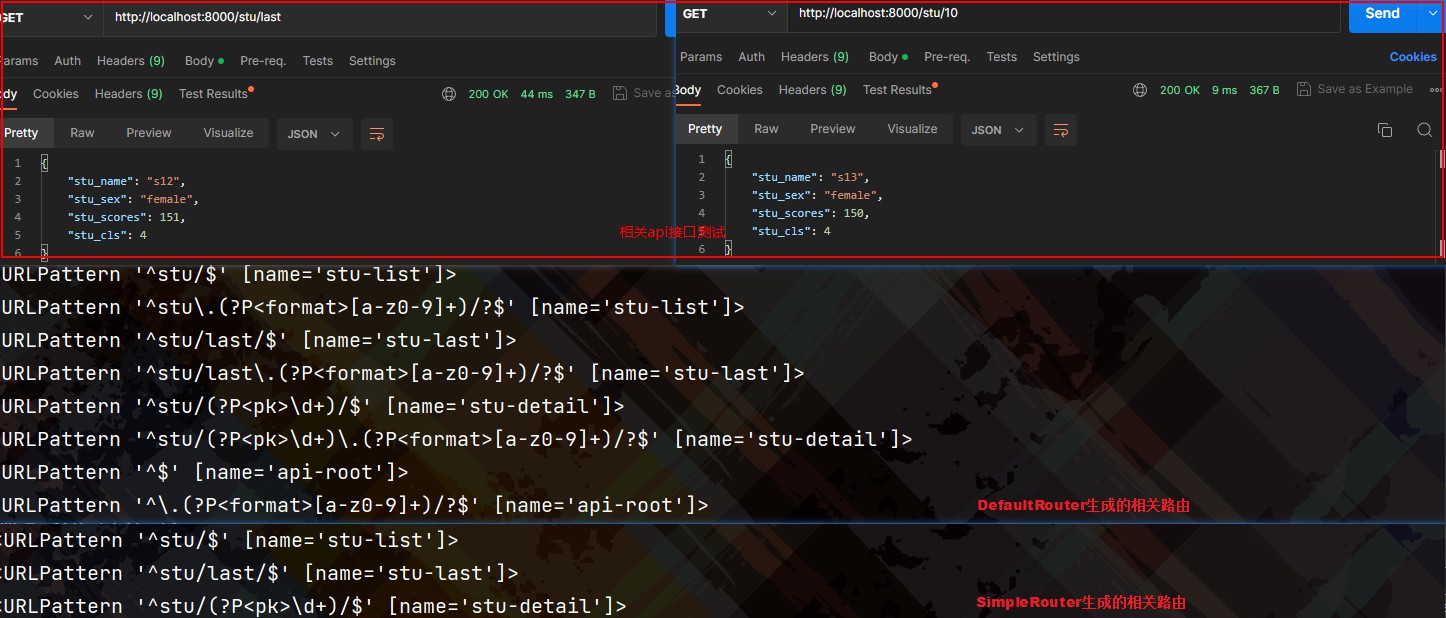
Task: Select Preview view in the stu/10 response
Action: pyautogui.click(x=833, y=129)
